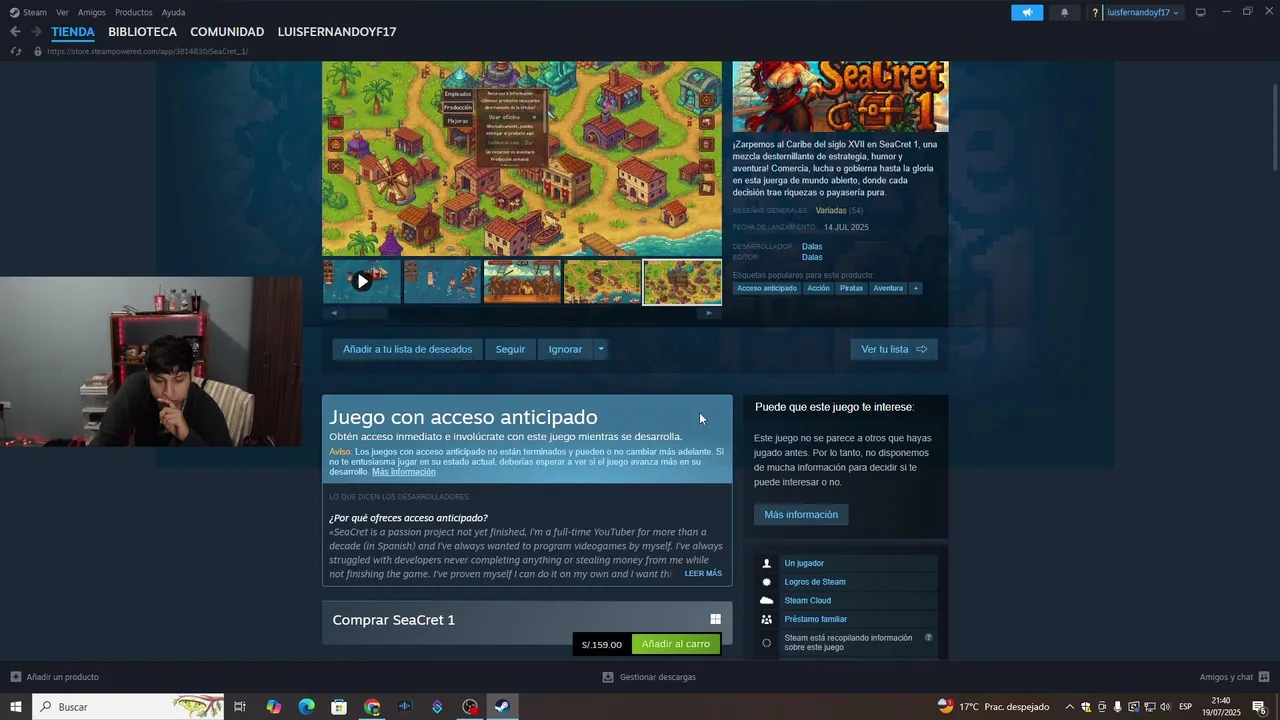Open Task View on the taskbar
The height and width of the screenshot is (720, 1280).
coord(240,707)
